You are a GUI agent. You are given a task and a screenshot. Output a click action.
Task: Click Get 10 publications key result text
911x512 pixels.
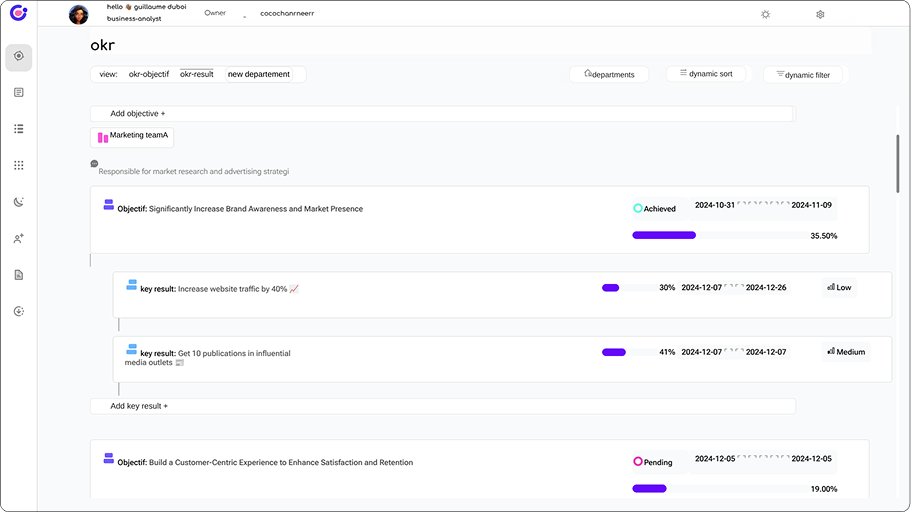click(x=207, y=357)
